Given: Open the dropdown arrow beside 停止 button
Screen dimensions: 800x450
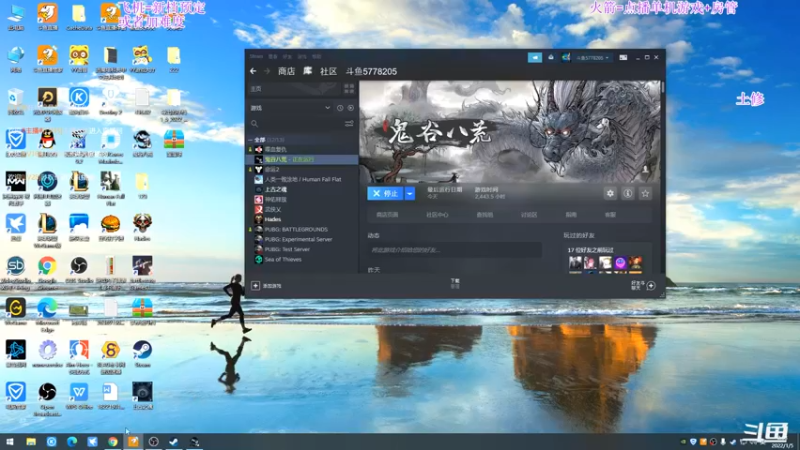Looking at the screenshot, I should (x=410, y=193).
